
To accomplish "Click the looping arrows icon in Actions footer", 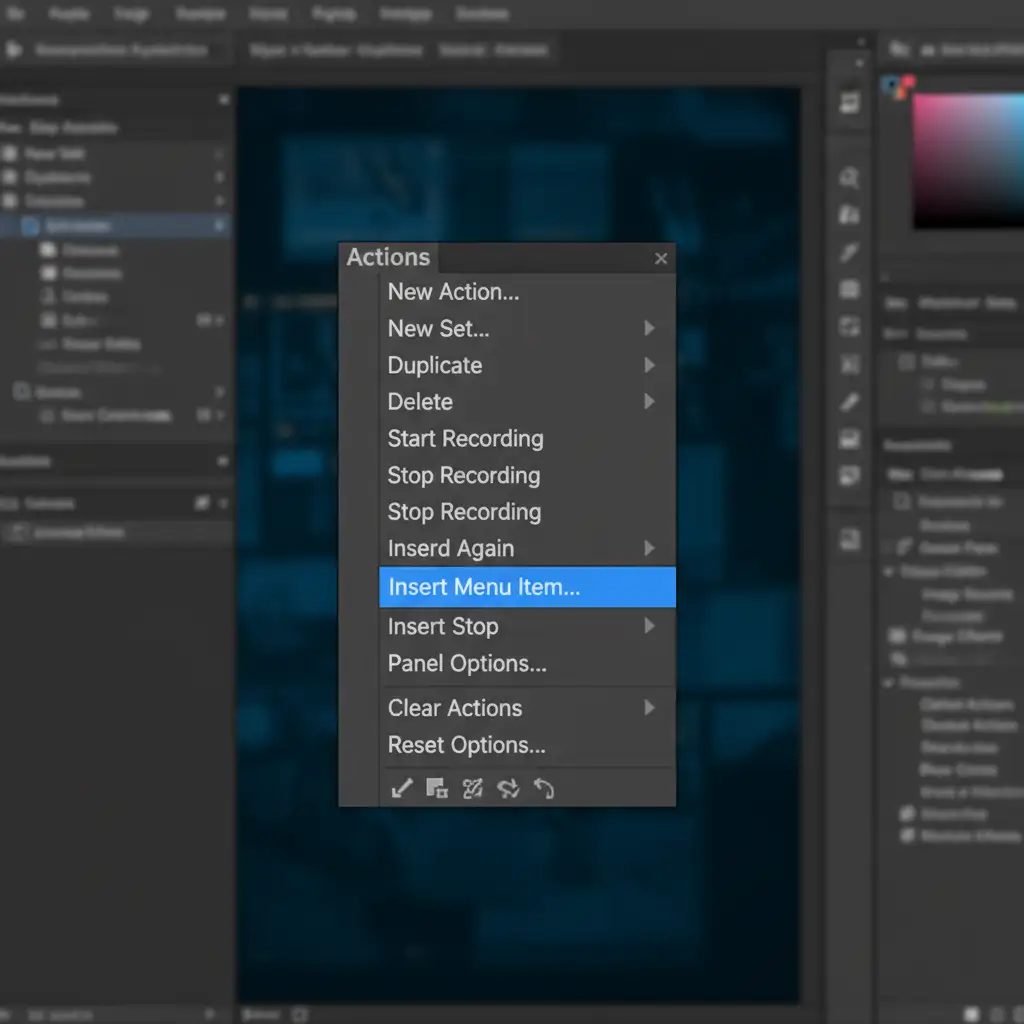I will click(508, 789).
